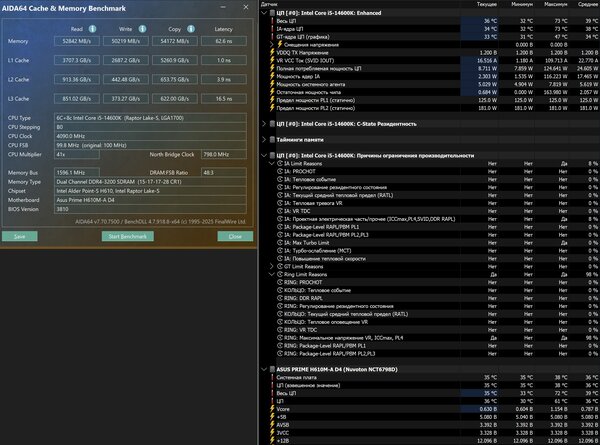Click the CPU Type value field

150,118
